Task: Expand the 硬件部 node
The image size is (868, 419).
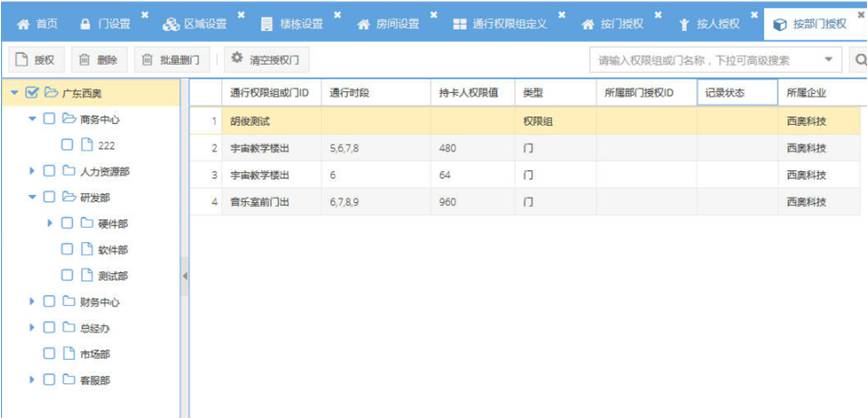Action: coord(50,223)
